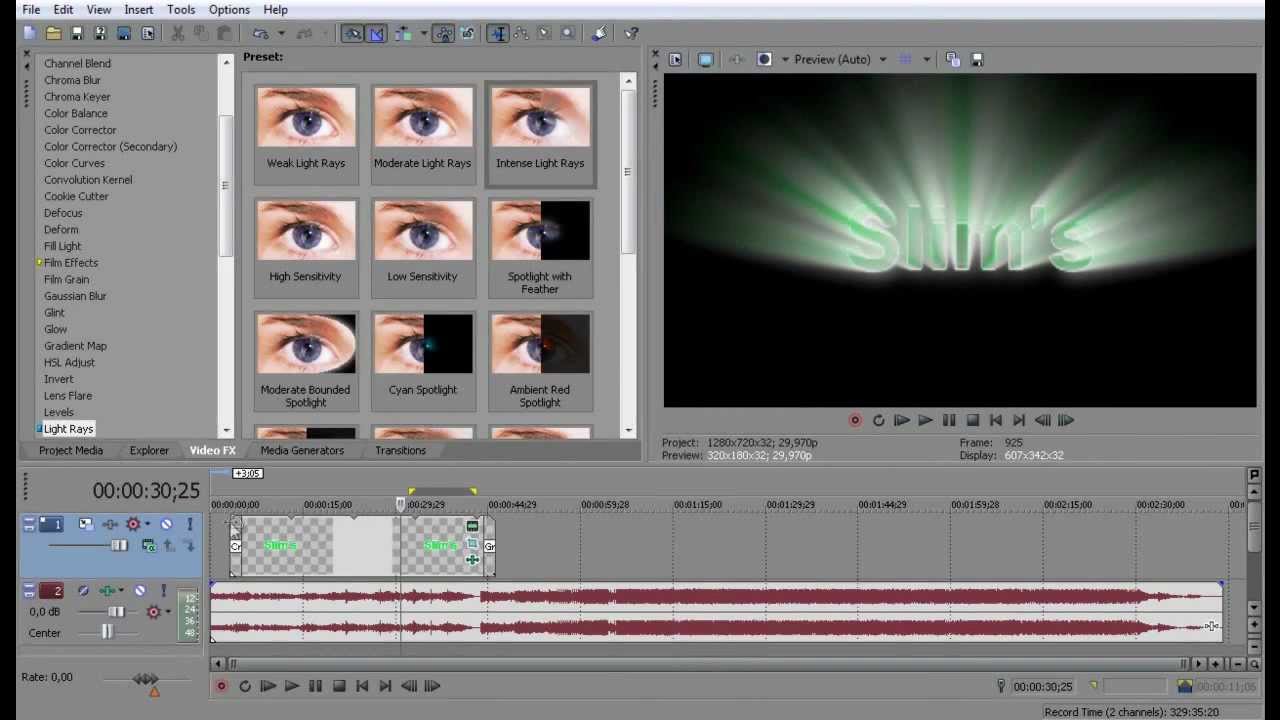Open the File menu

click(31, 10)
